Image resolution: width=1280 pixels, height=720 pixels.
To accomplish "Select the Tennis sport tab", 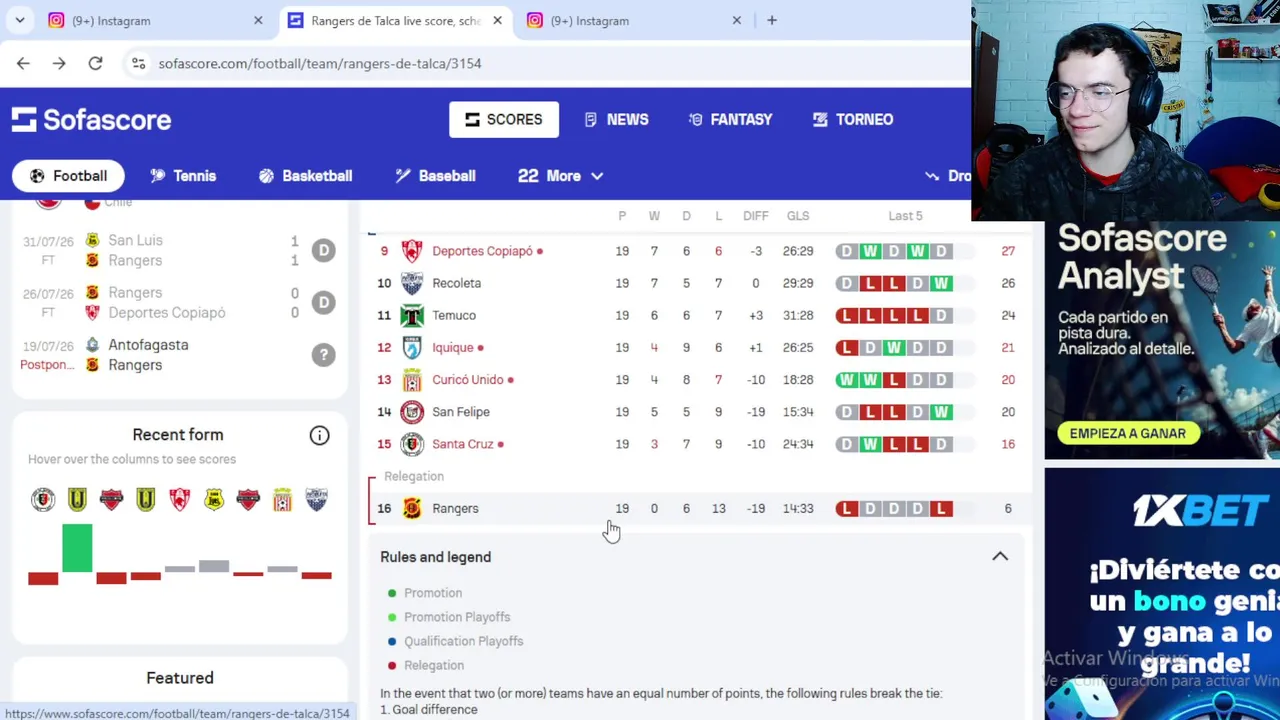I will point(183,176).
